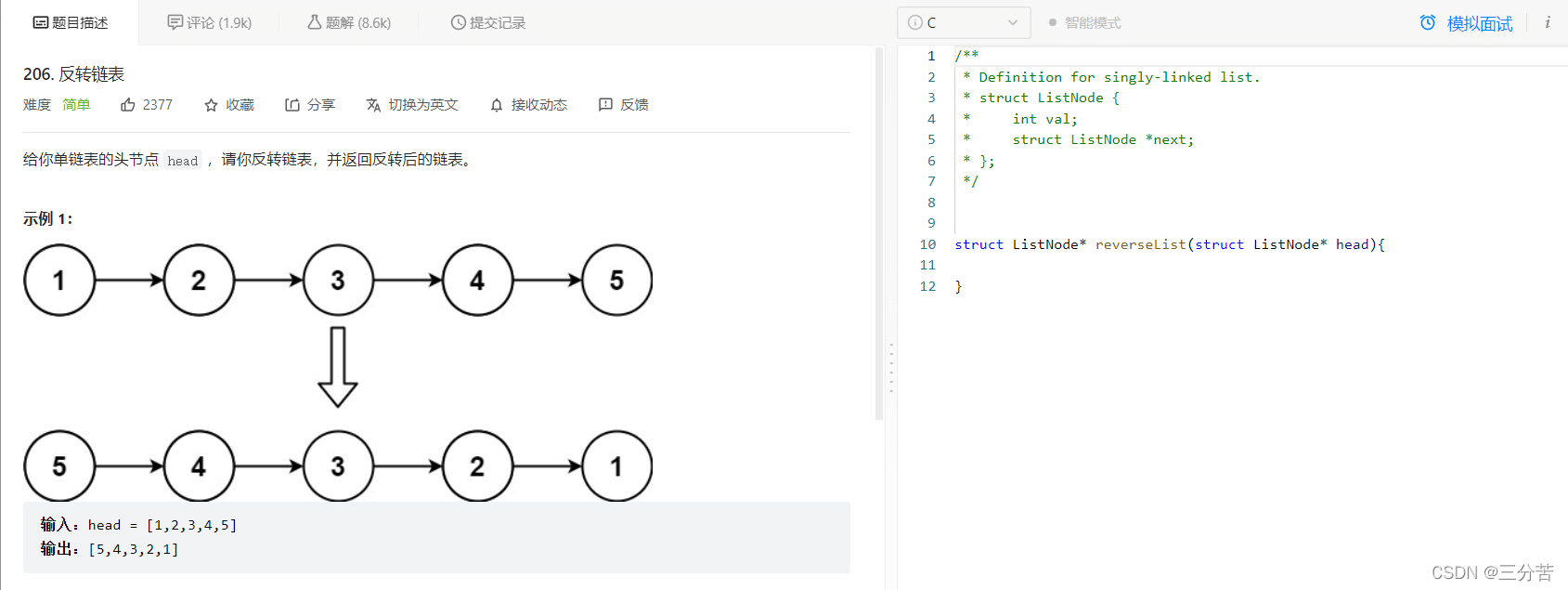Image resolution: width=1568 pixels, height=590 pixels.
Task: Click the panel divider drag handle
Action: 891,368
